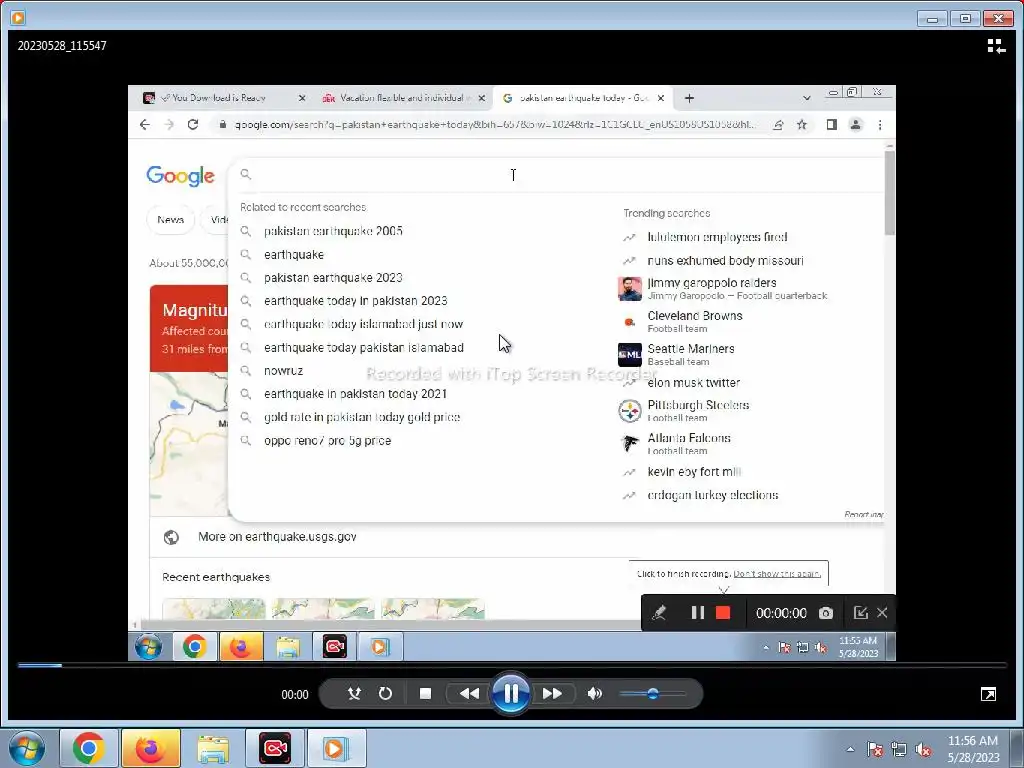Open iTop Screen Recorder taskbar icon
The height and width of the screenshot is (768, 1024).
pos(275,748)
